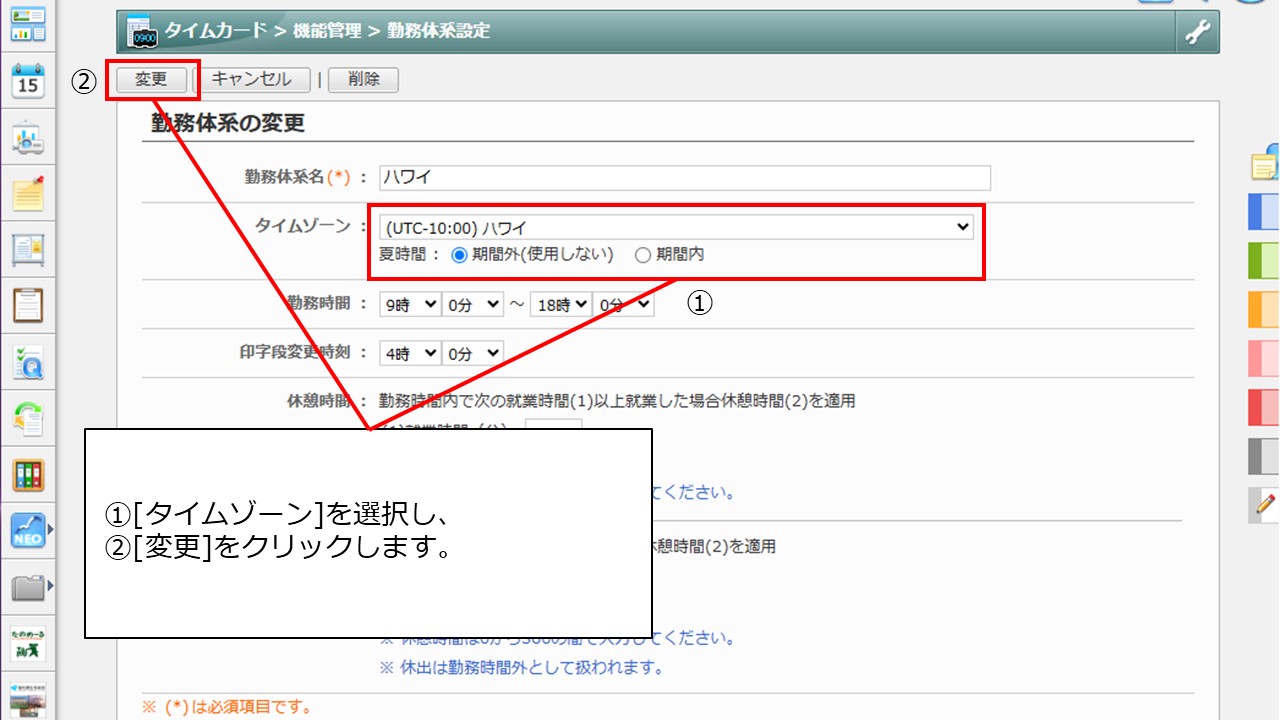This screenshot has width=1280, height=720.
Task: Click 機能管理 in the breadcrumb
Action: coord(327,31)
